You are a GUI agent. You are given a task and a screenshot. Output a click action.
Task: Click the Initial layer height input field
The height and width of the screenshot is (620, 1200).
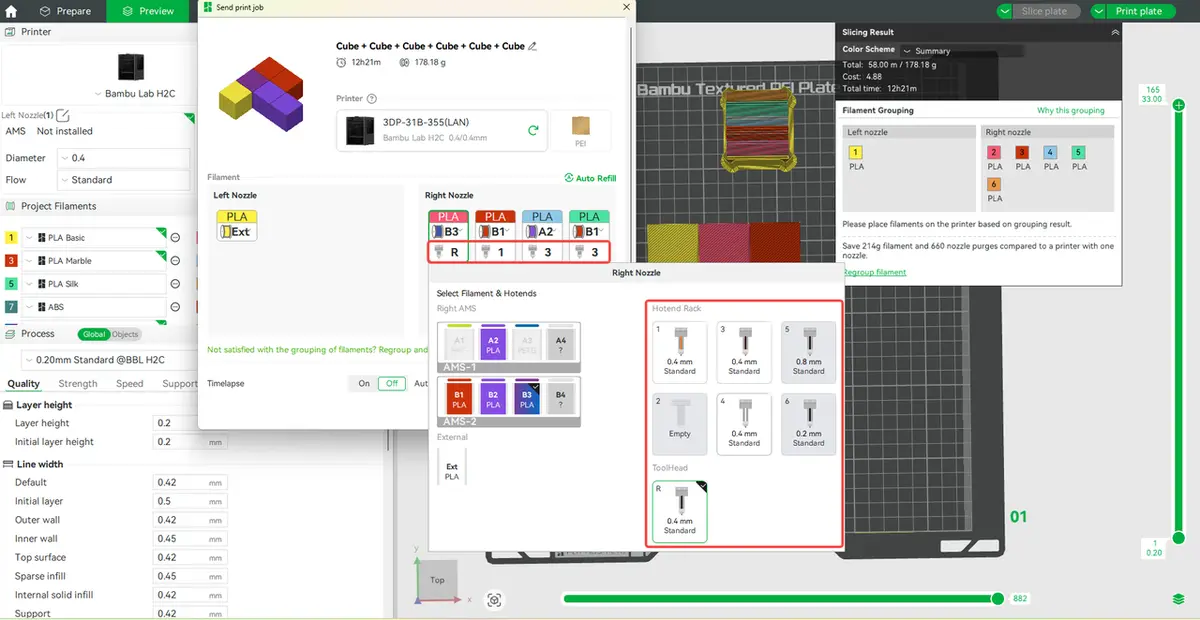[x=190, y=442]
